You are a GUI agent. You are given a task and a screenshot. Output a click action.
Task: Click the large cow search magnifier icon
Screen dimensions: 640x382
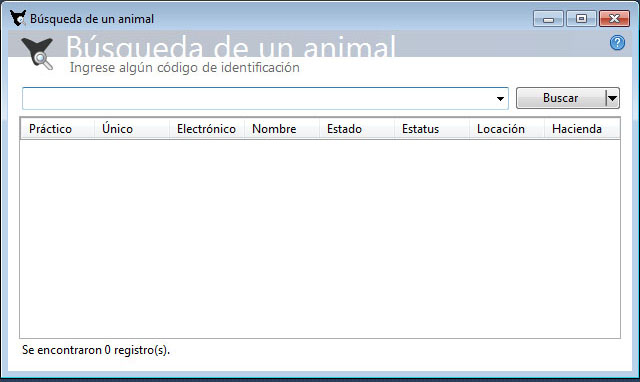38,54
